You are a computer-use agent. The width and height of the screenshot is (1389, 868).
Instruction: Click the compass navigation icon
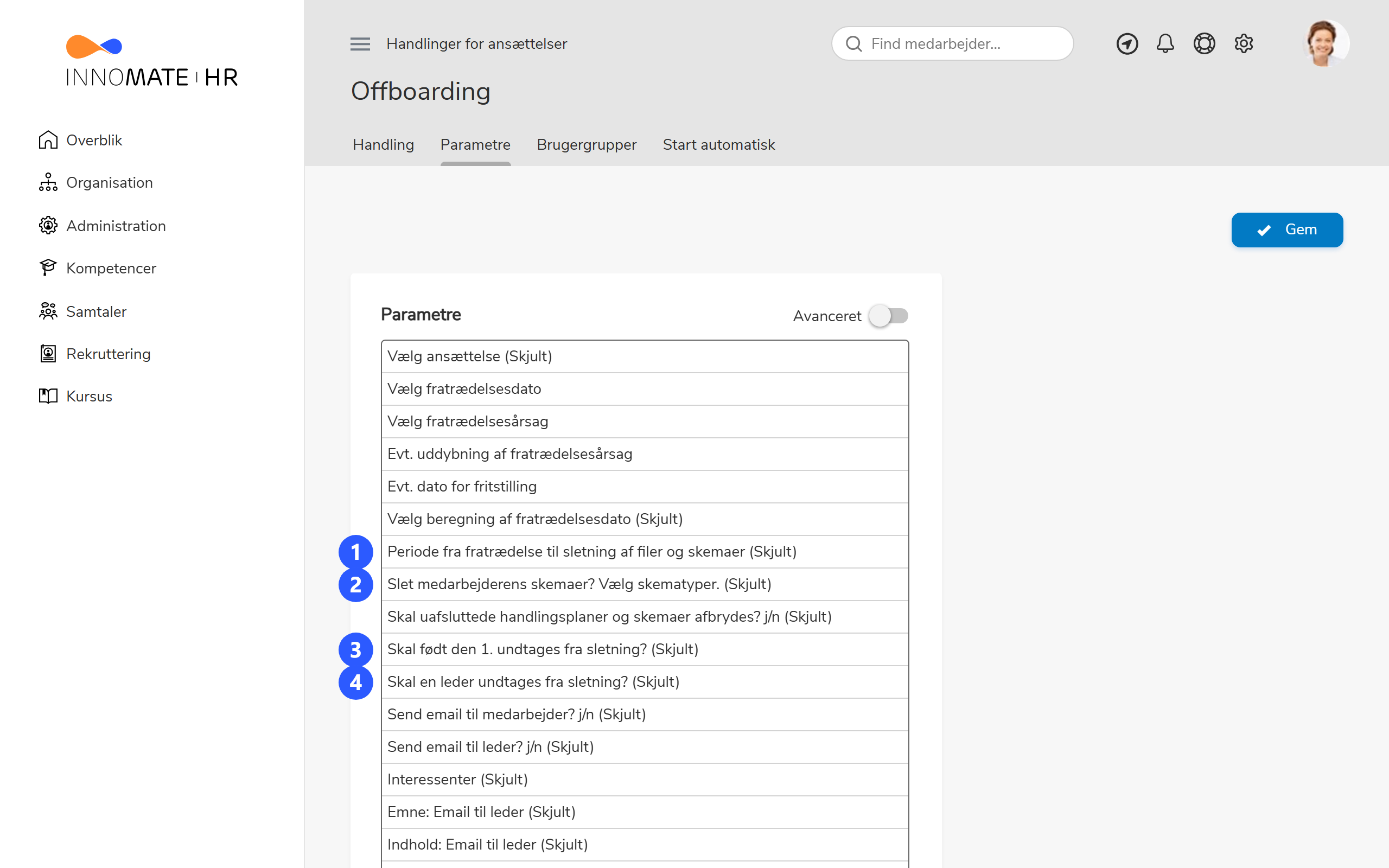pyautogui.click(x=1127, y=43)
